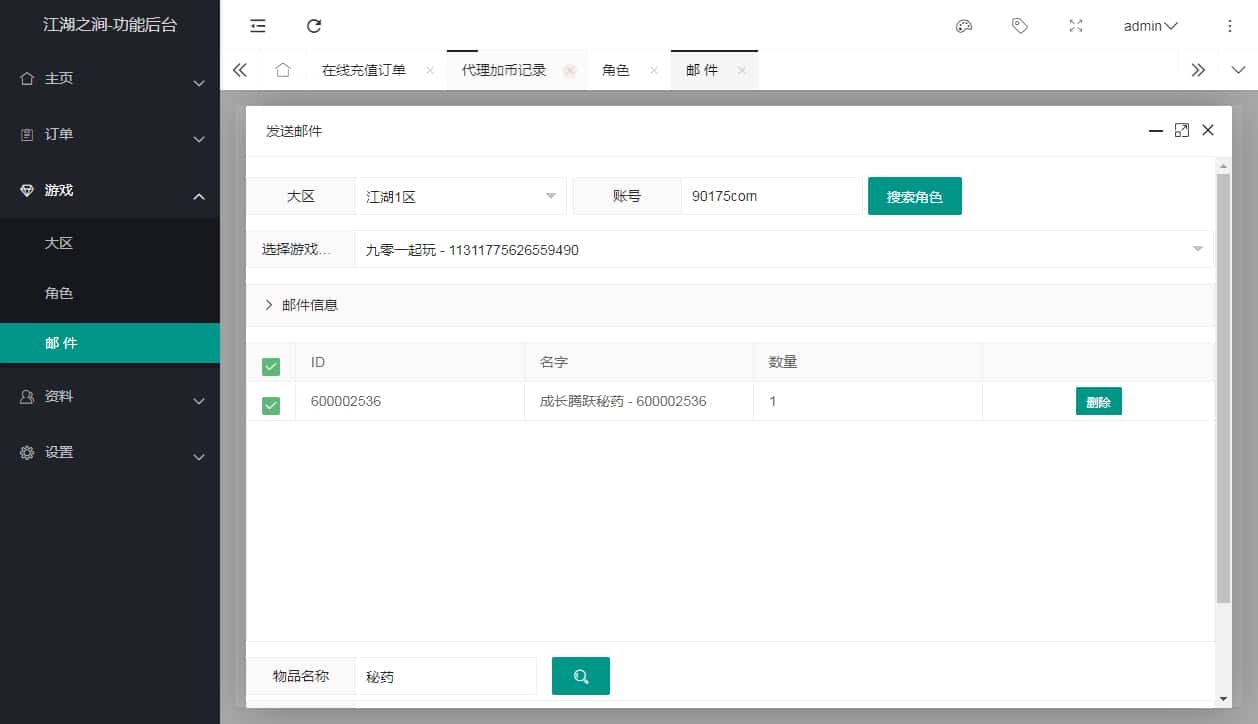Uncheck the row checkbox for item 600002536
This screenshot has height=724, width=1258.
coord(271,405)
